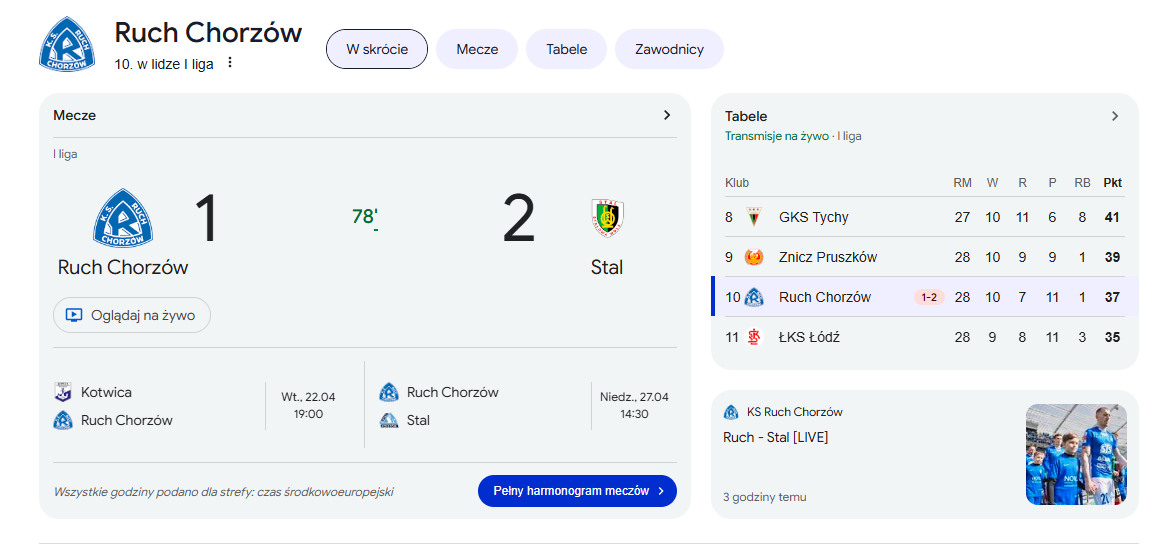Open the Zawodnicy tab
The height and width of the screenshot is (545, 1154).
click(669, 49)
